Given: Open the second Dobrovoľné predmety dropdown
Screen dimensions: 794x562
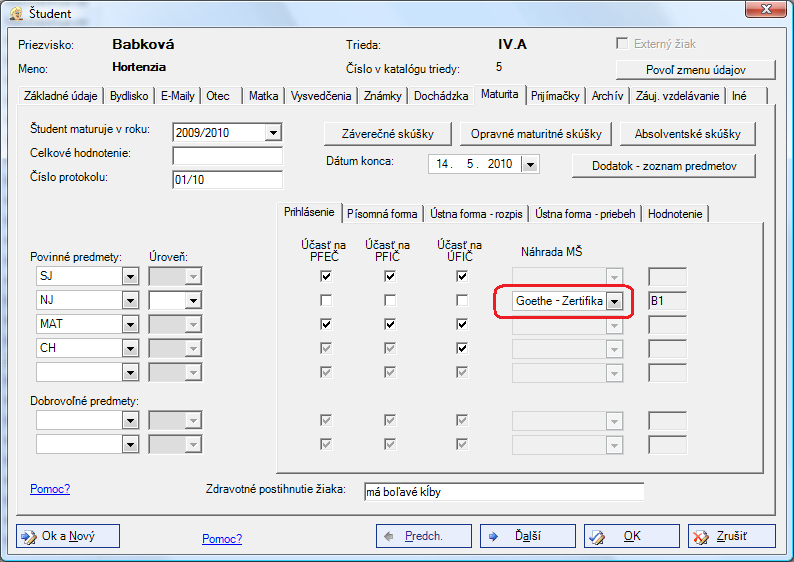Looking at the screenshot, I should (x=130, y=445).
